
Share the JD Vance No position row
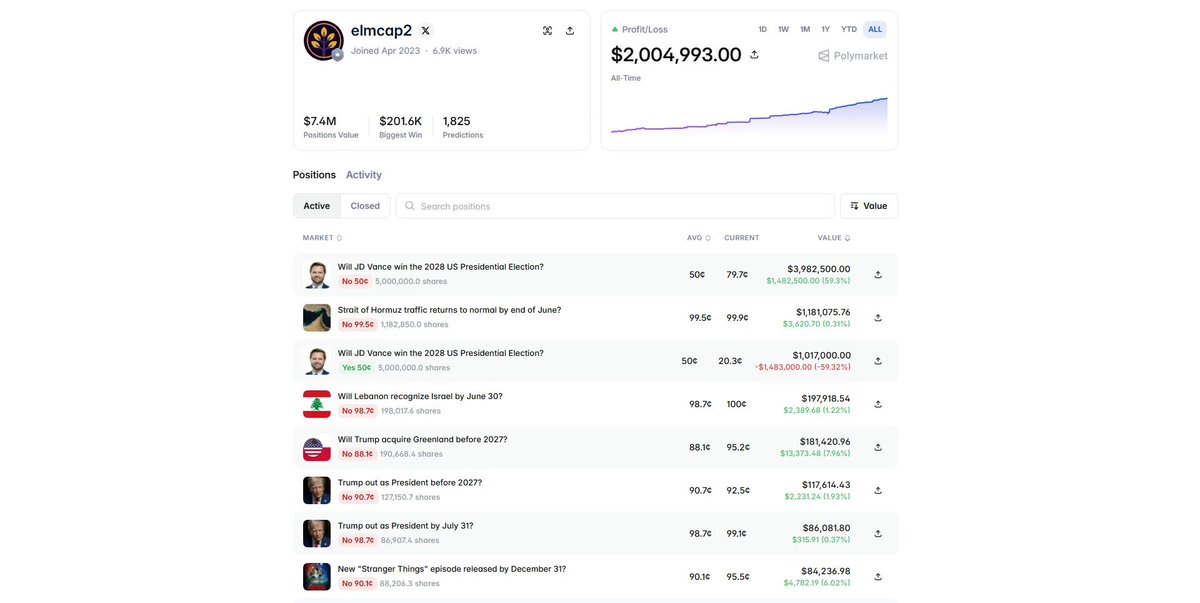point(878,274)
